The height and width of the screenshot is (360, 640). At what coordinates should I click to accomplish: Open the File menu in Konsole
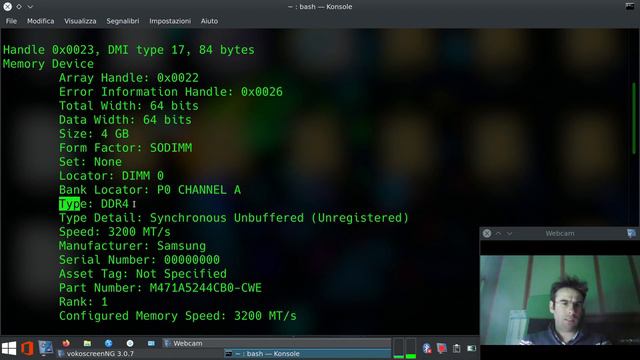click(11, 21)
